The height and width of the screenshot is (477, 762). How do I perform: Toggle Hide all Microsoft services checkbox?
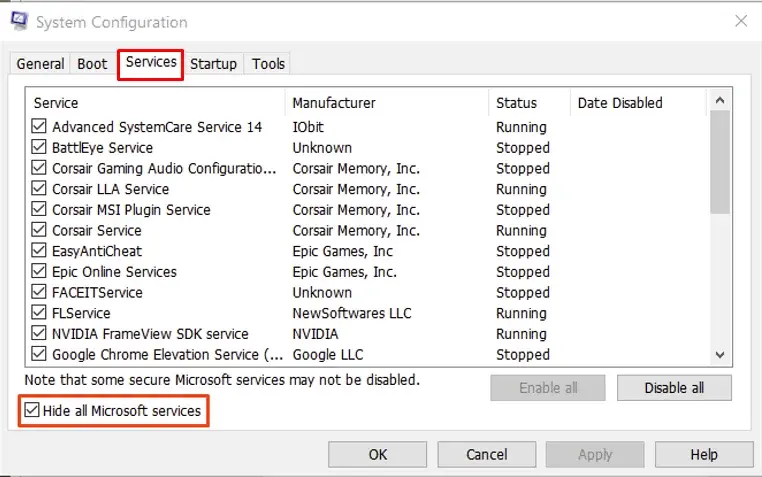click(x=32, y=410)
